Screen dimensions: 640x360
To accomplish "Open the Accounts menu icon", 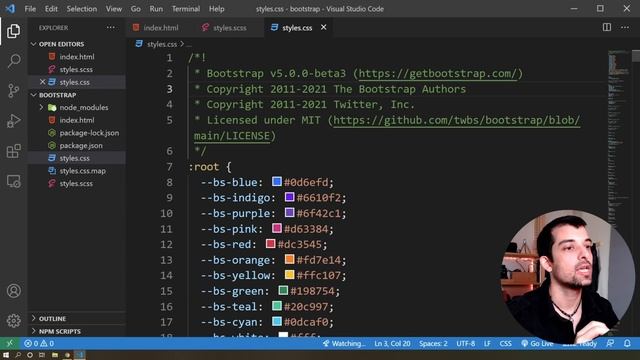I will [13, 291].
